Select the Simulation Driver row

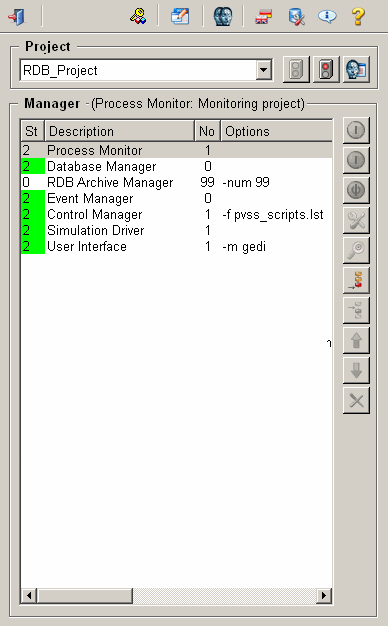176,230
